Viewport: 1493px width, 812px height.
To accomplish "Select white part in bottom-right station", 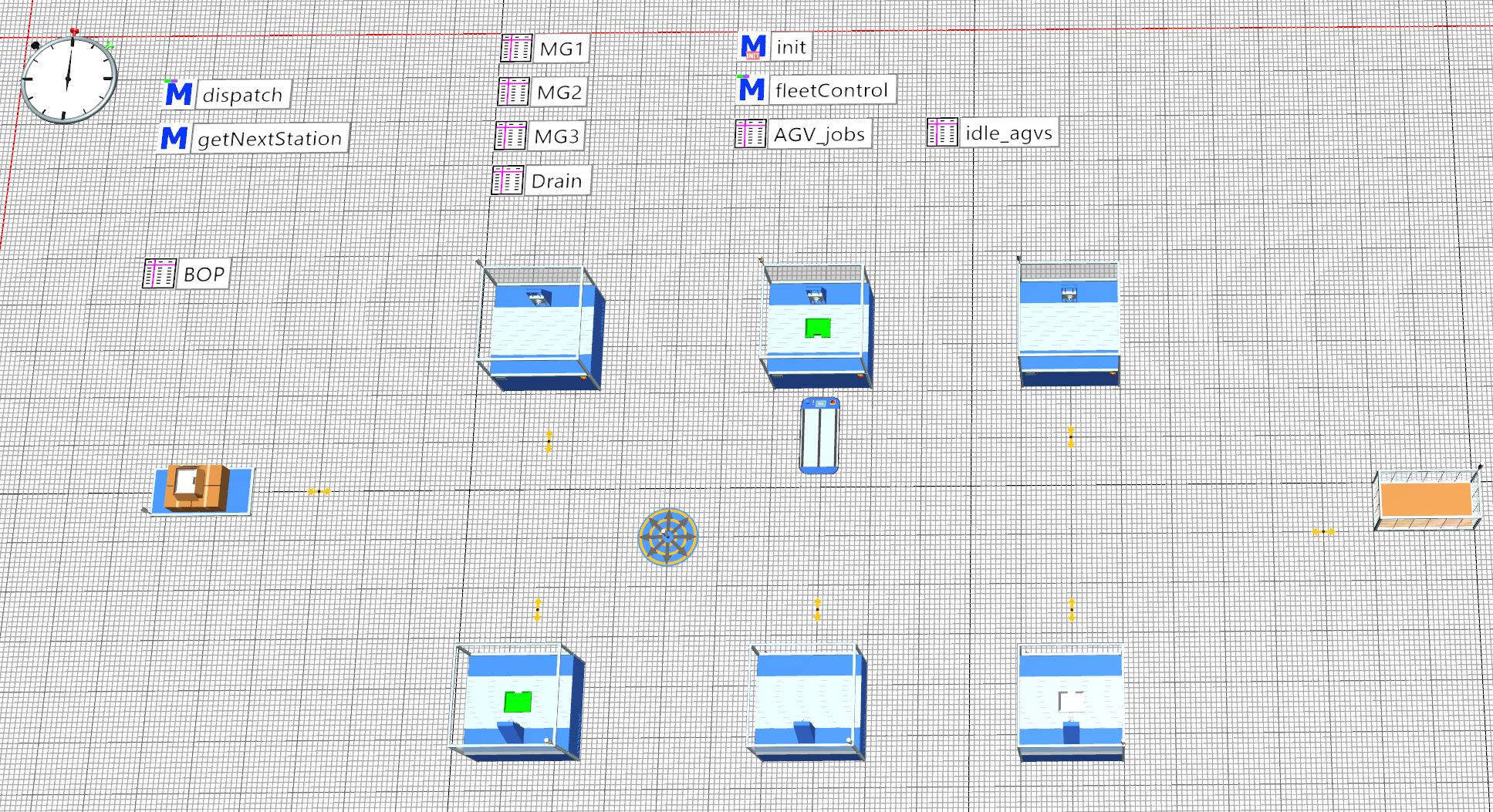I will pos(1071,702).
